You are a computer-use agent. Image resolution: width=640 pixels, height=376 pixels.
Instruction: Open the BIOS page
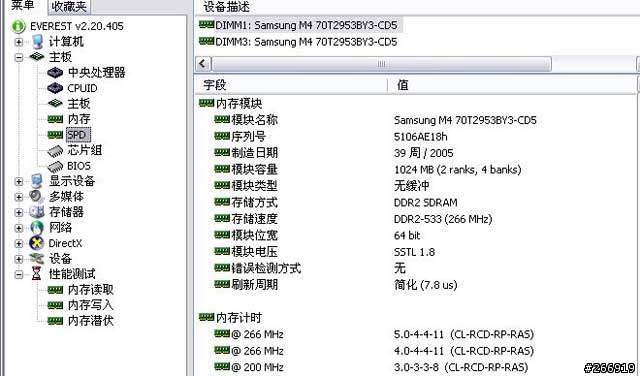coord(79,166)
